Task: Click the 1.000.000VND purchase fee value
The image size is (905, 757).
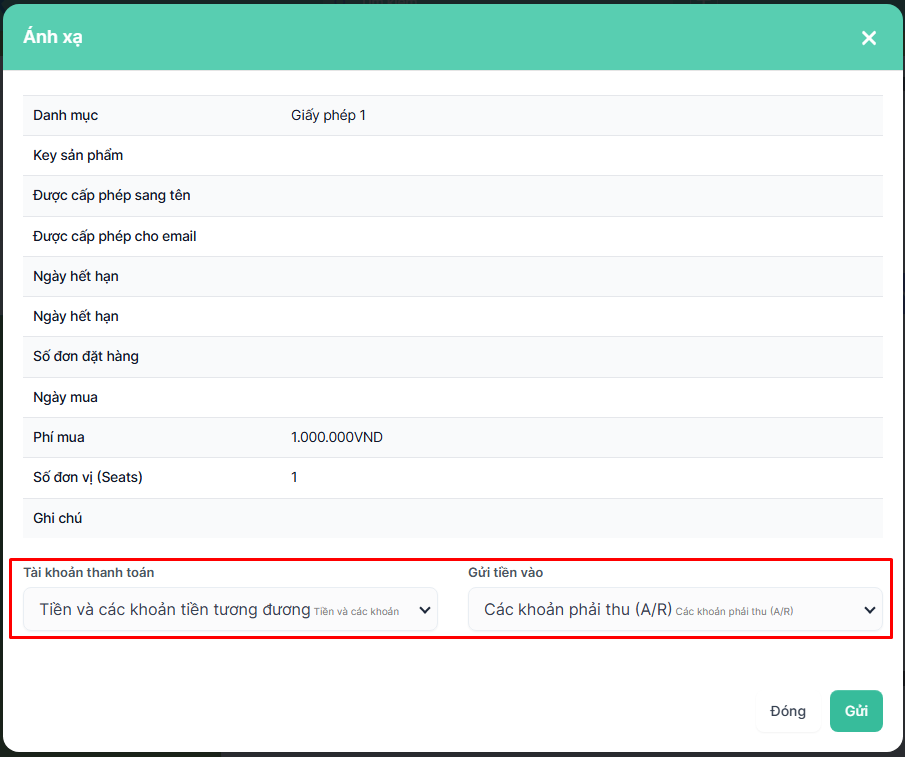Action: coord(337,438)
